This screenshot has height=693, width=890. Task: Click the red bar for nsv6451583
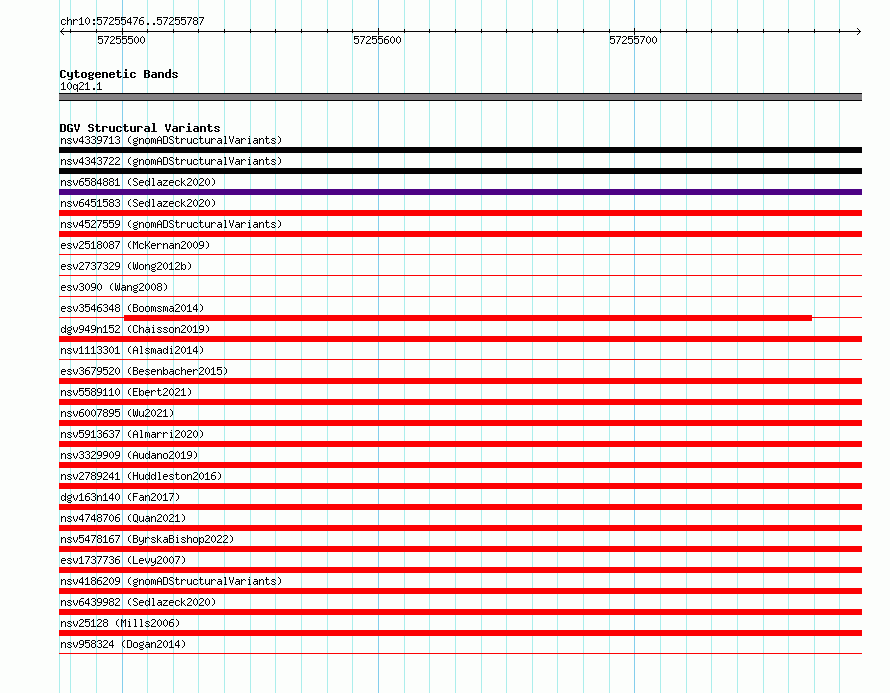460,213
